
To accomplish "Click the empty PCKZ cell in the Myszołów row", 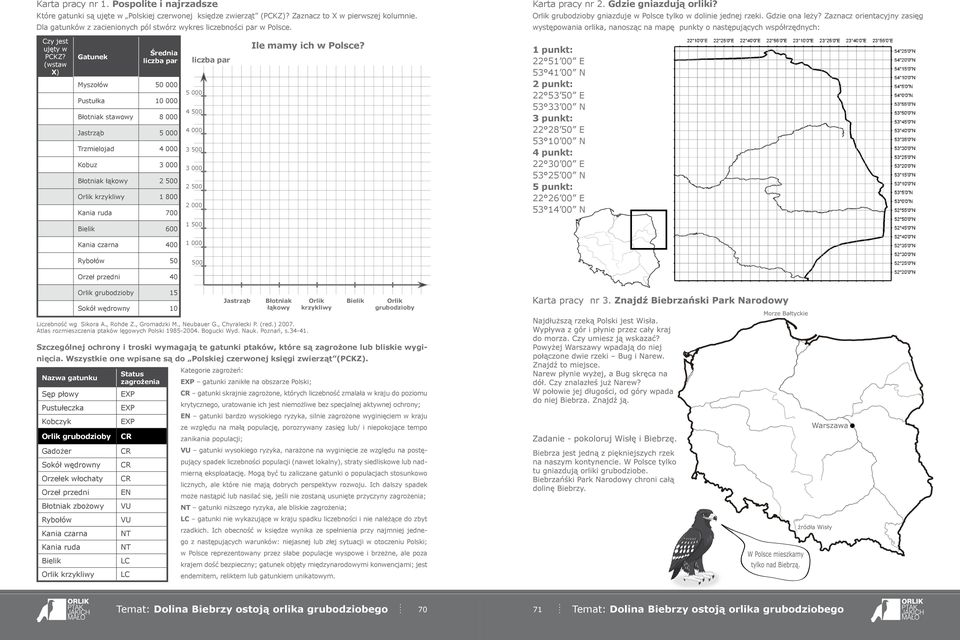I will pyautogui.click(x=56, y=85).
